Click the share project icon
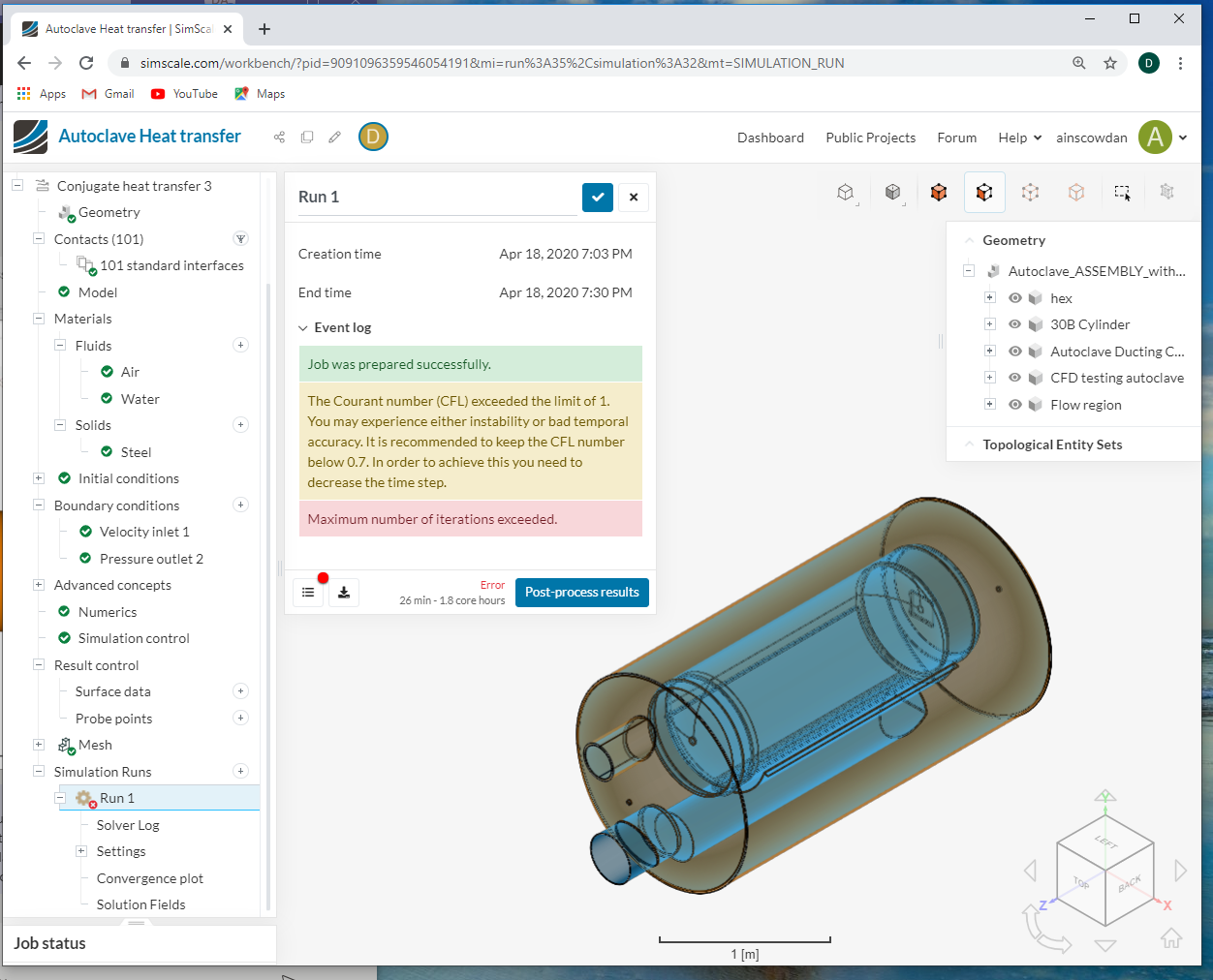Image resolution: width=1213 pixels, height=980 pixels. pyautogui.click(x=279, y=138)
